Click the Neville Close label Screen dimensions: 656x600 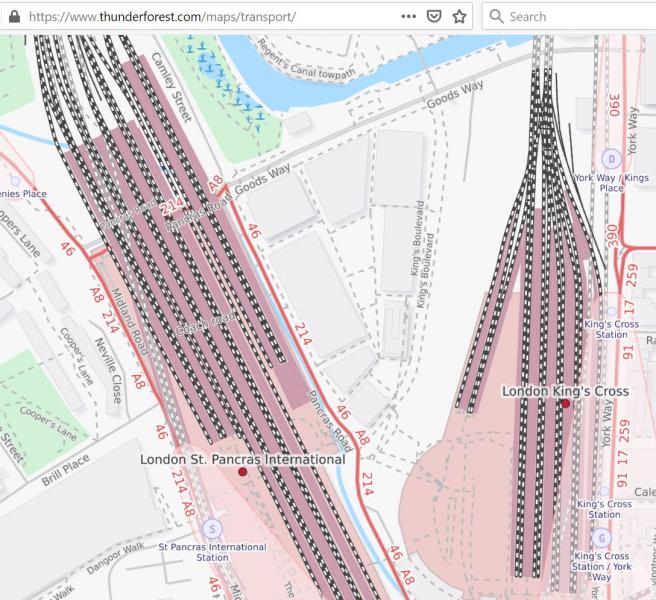click(x=108, y=371)
